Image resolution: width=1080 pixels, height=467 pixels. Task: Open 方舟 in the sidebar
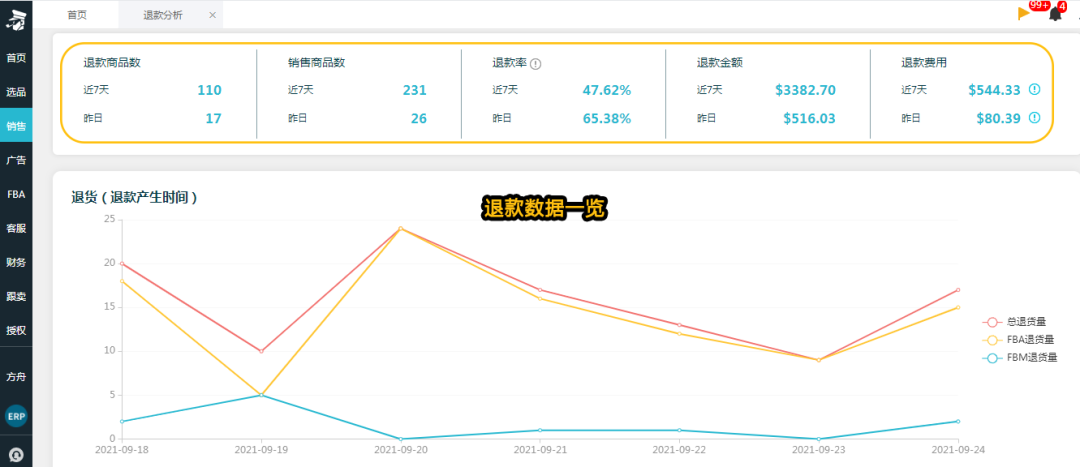(16, 377)
